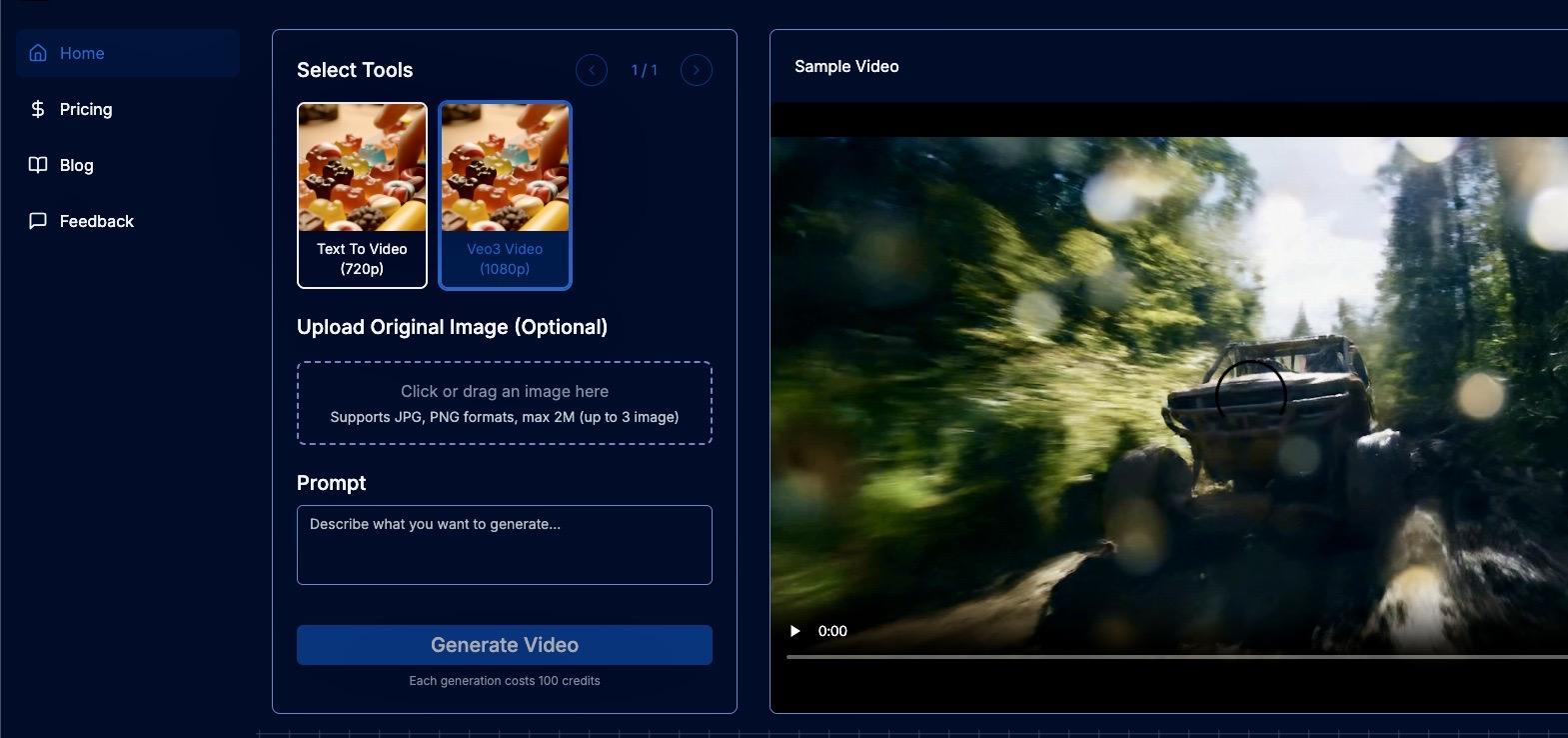Focus the Prompt description text box
Screen dimensions: 1568x738
(x=505, y=545)
